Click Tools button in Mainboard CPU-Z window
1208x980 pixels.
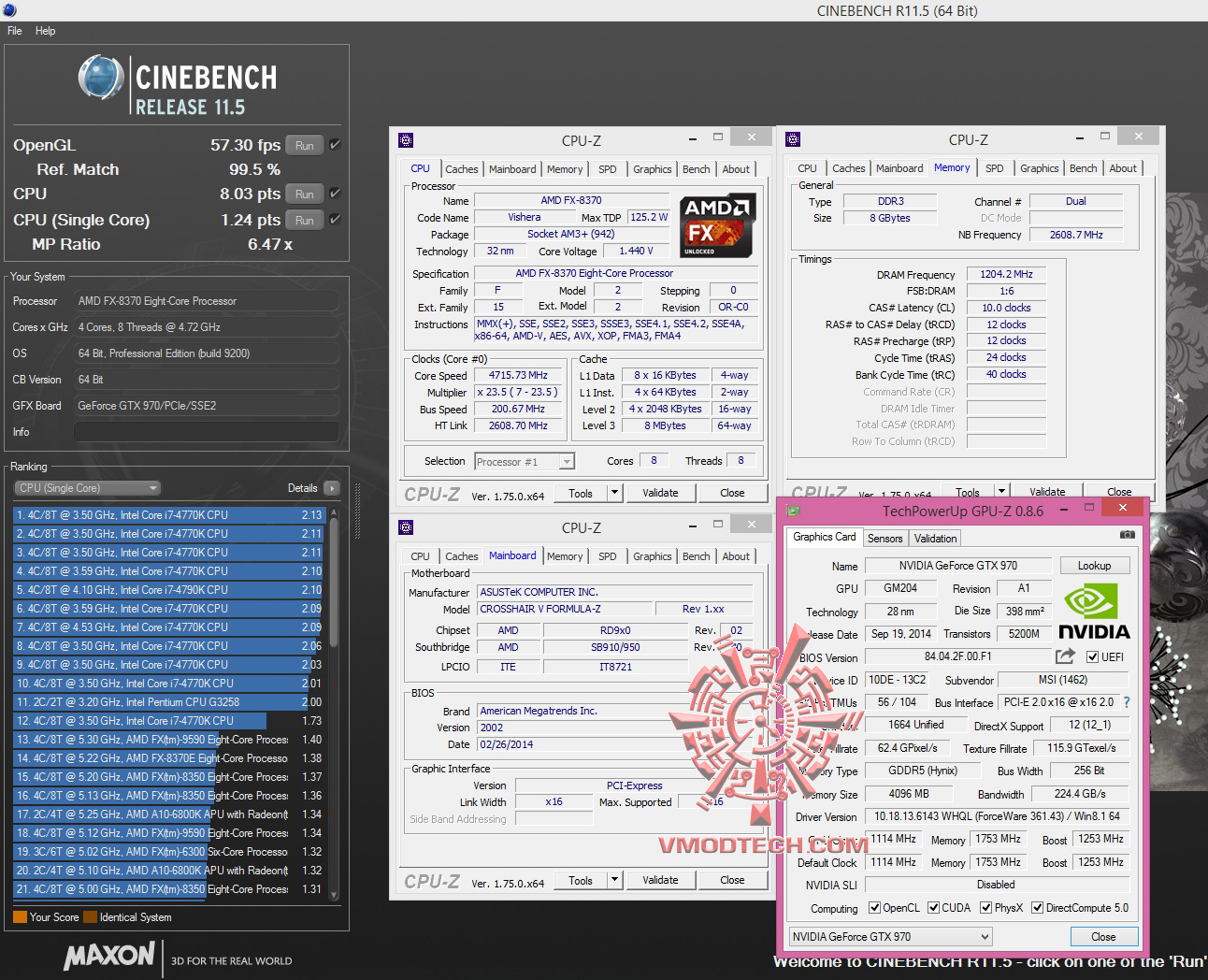pyautogui.click(x=580, y=880)
